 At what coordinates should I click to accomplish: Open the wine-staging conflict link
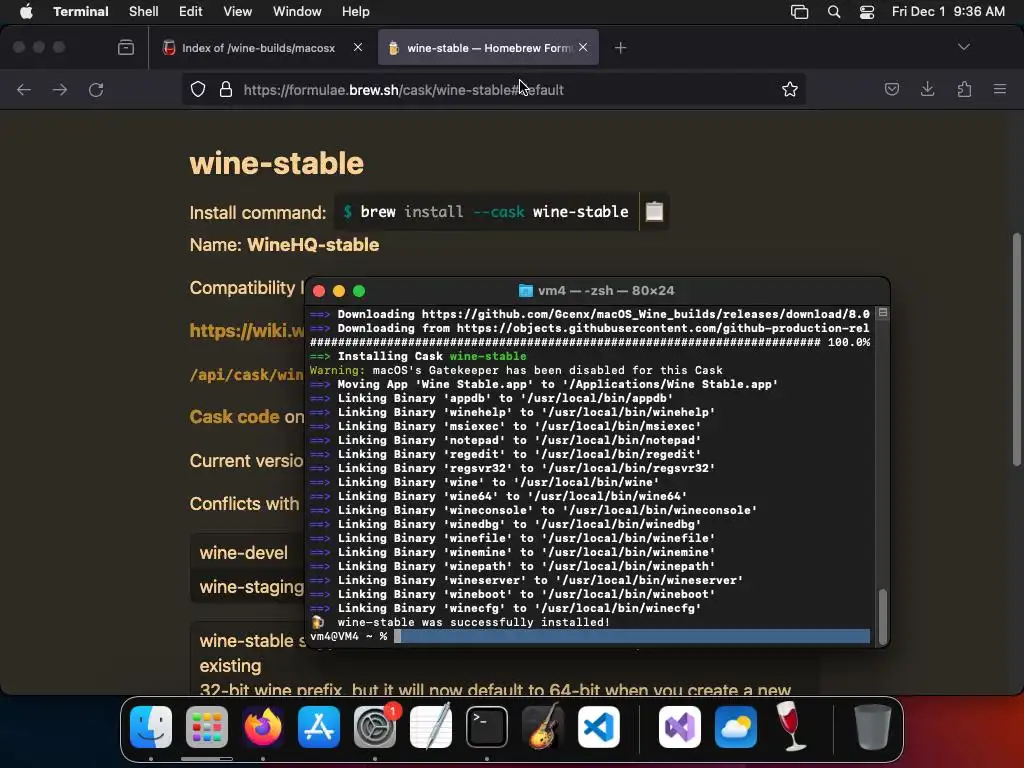pos(251,586)
